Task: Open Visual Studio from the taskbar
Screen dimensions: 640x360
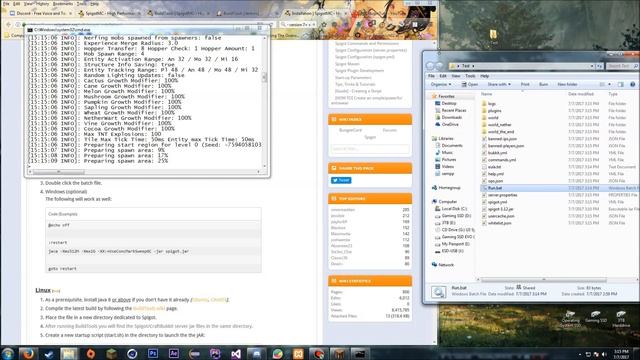Action: tap(236, 353)
